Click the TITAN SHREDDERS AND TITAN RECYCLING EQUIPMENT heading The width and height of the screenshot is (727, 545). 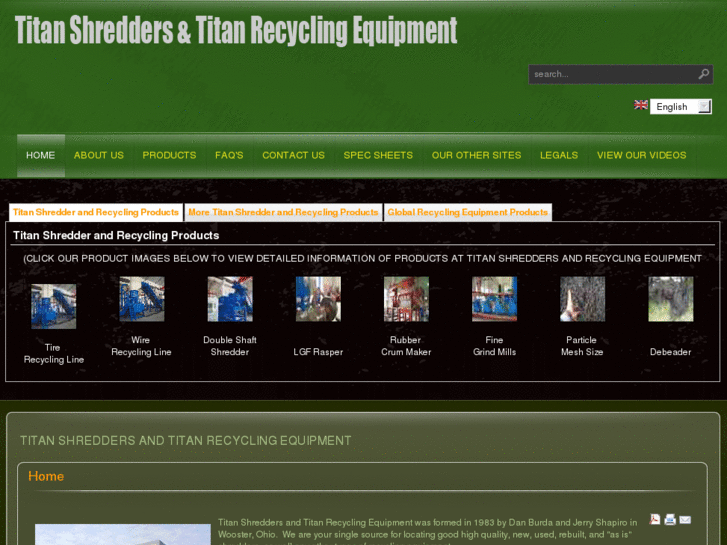185,441
